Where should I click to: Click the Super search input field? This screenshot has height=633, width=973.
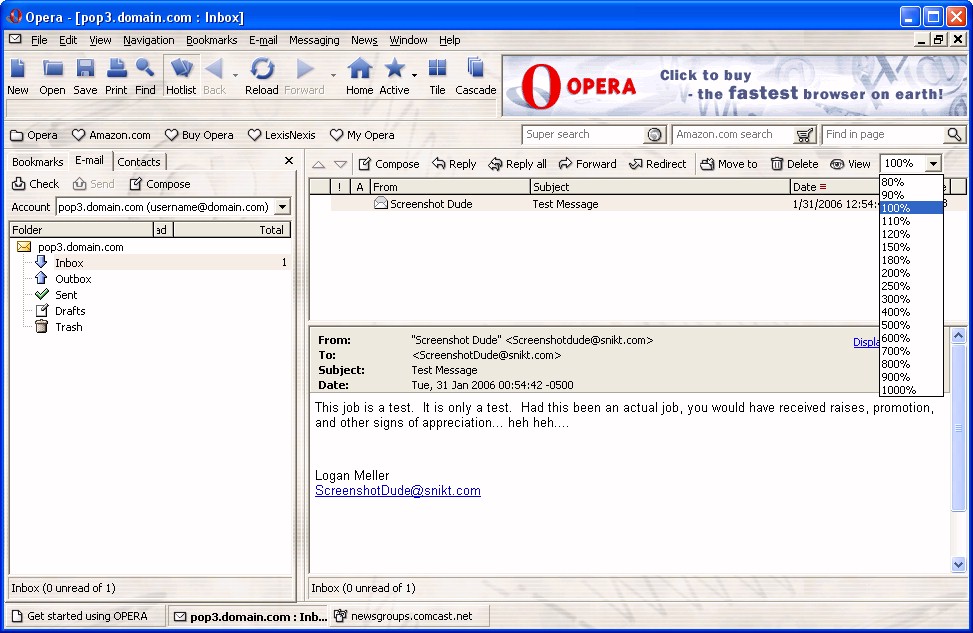(585, 134)
